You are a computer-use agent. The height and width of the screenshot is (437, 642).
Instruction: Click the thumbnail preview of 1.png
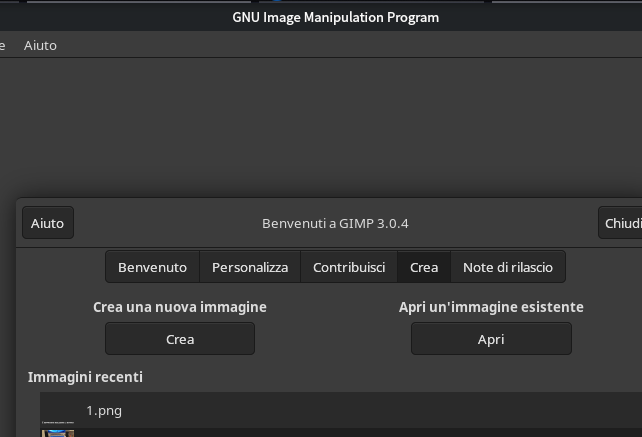(x=58, y=428)
